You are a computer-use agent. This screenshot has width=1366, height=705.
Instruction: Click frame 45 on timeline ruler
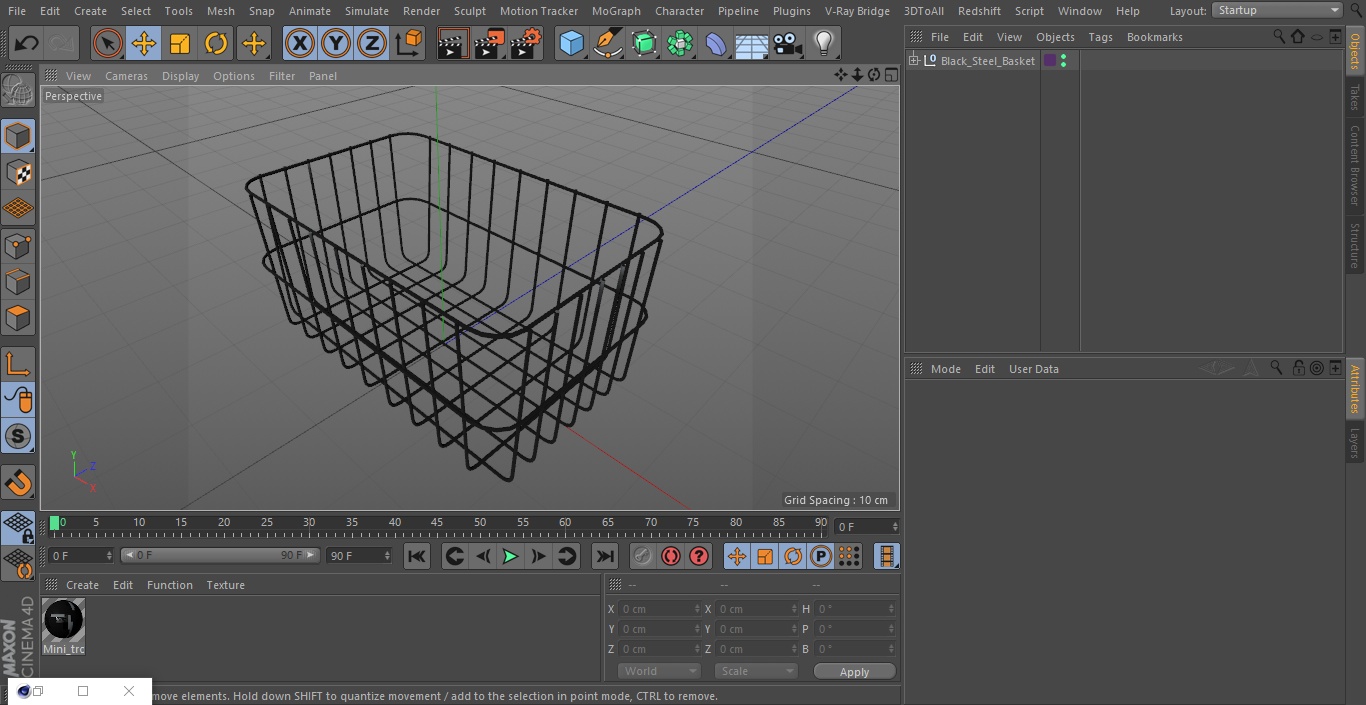click(x=437, y=522)
